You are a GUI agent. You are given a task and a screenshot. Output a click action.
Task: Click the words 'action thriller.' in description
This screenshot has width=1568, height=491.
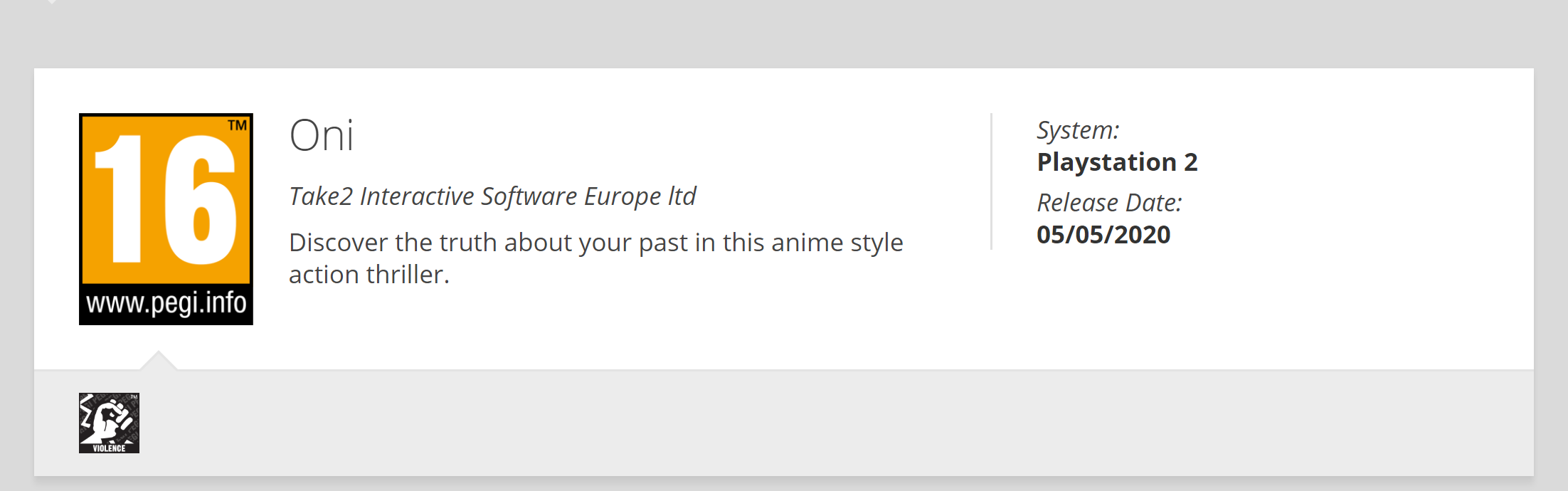[369, 275]
